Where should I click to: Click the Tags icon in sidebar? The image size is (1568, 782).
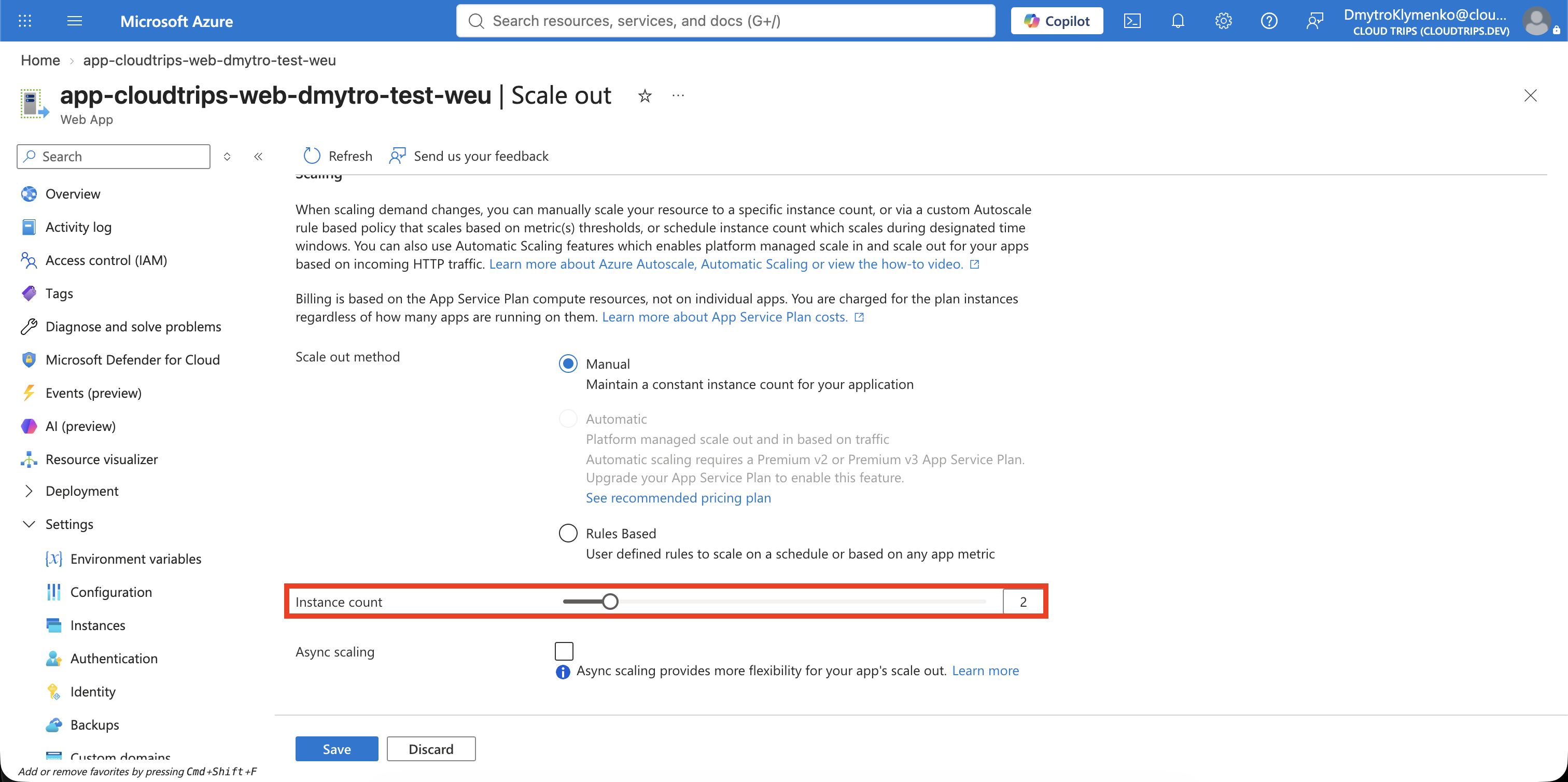click(x=29, y=294)
